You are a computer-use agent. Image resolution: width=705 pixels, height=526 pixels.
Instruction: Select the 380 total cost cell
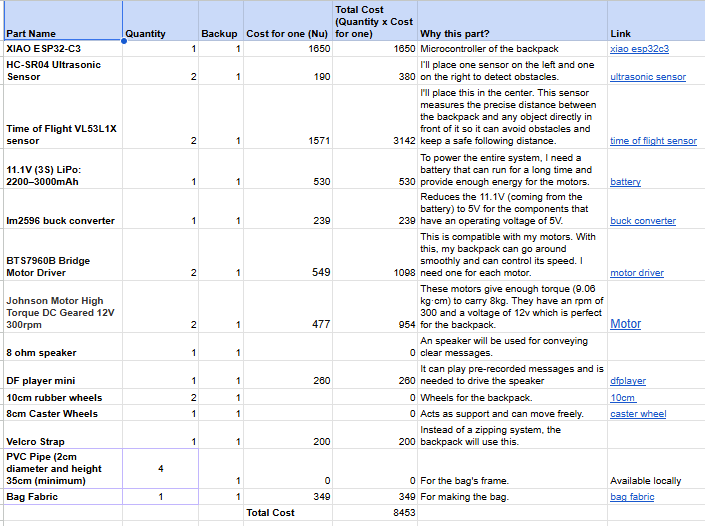click(x=375, y=71)
